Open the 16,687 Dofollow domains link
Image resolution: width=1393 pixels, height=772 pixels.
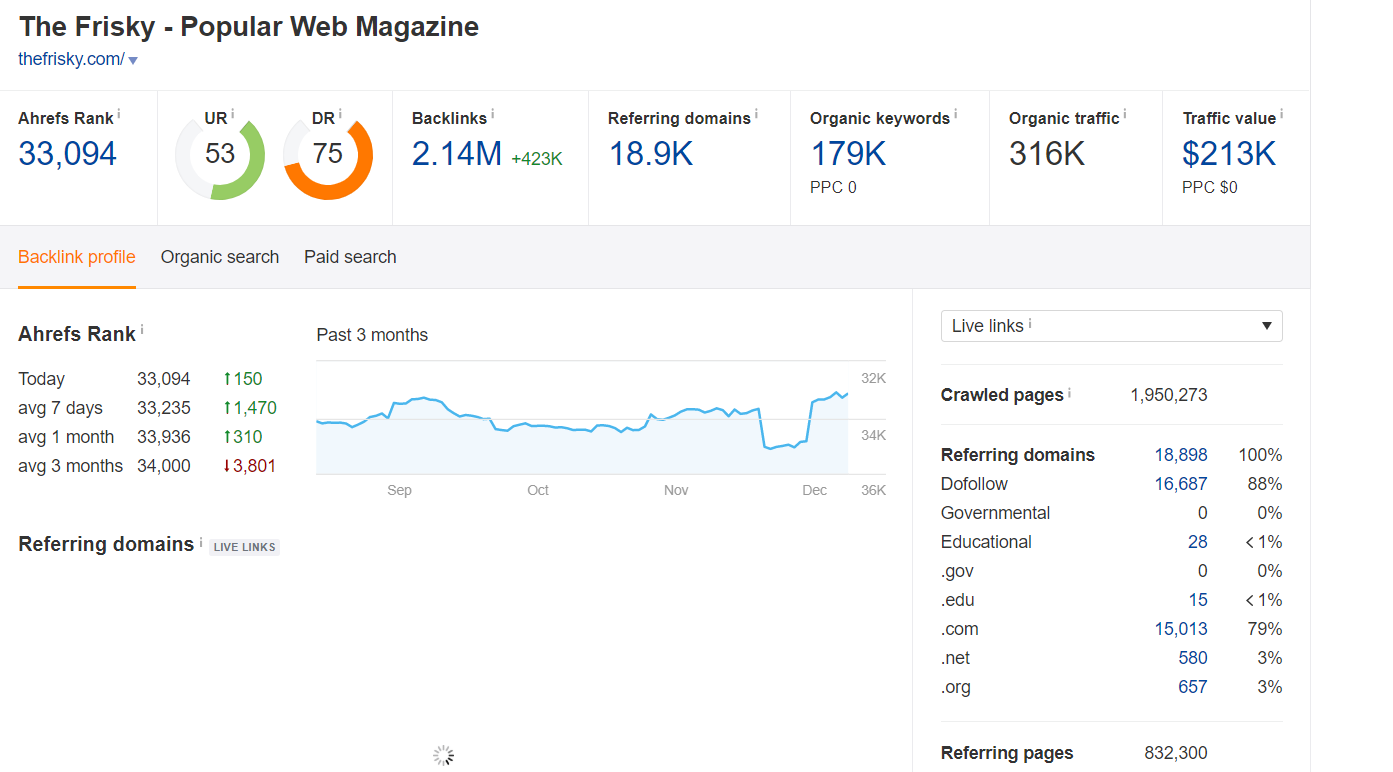point(1181,484)
